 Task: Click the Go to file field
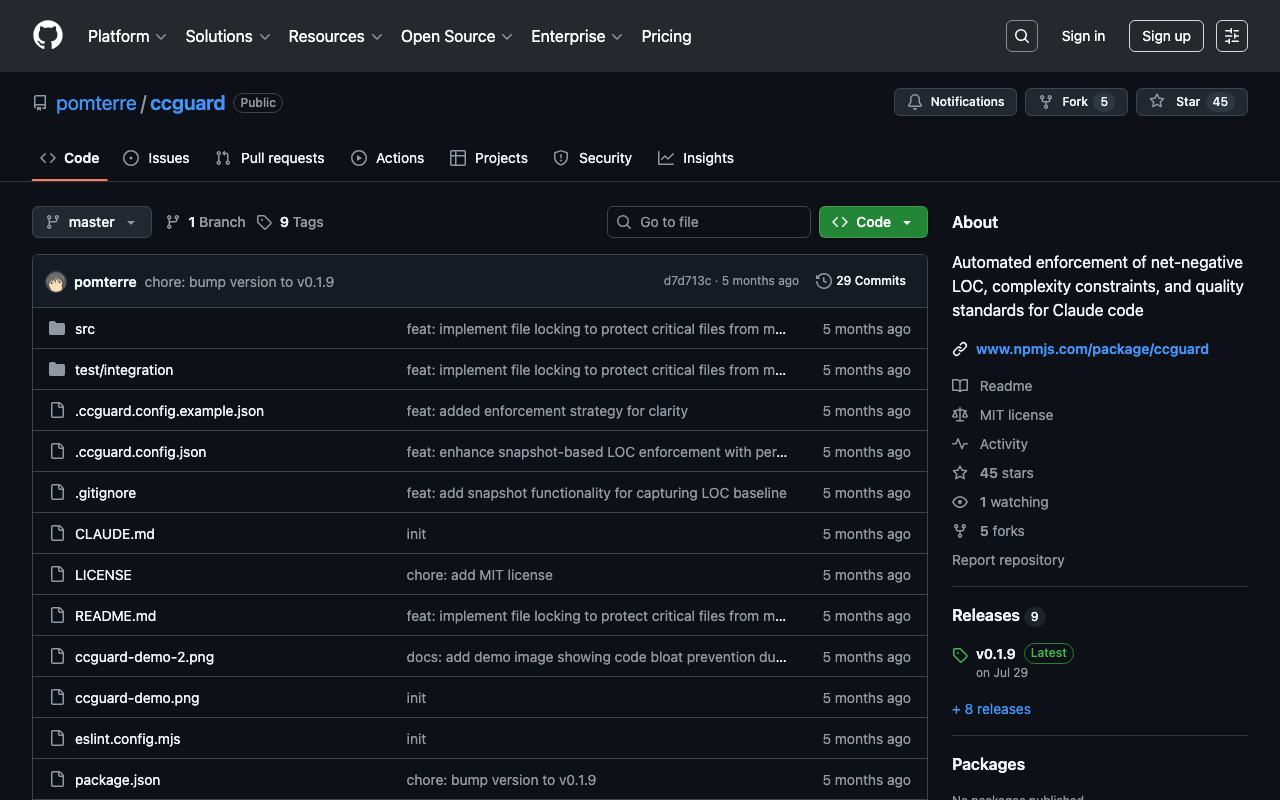tap(709, 222)
